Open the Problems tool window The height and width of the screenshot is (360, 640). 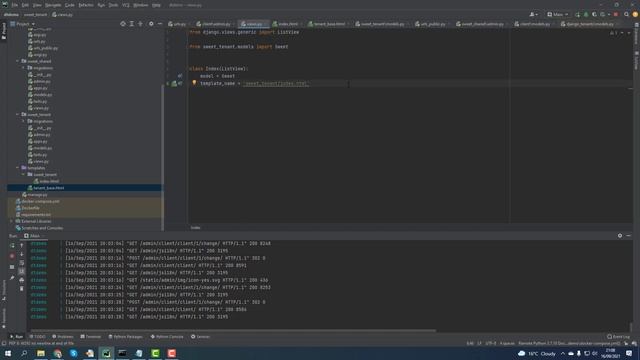(x=63, y=337)
